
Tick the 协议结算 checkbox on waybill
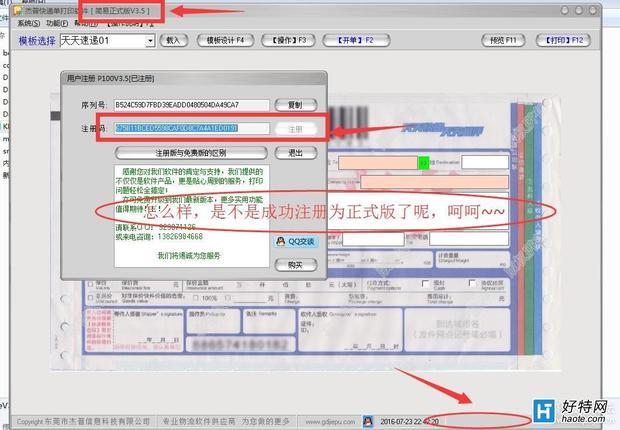(472, 283)
